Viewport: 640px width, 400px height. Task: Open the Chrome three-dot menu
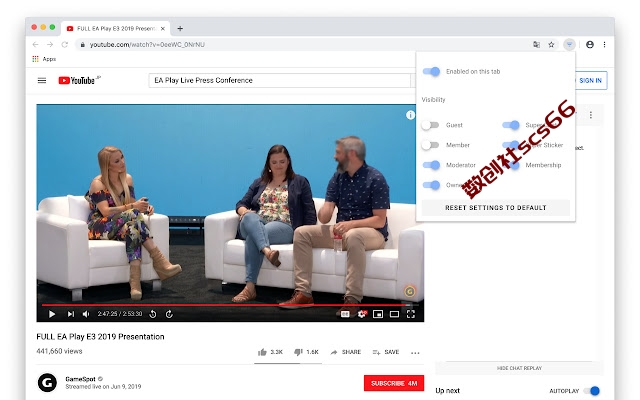(604, 44)
